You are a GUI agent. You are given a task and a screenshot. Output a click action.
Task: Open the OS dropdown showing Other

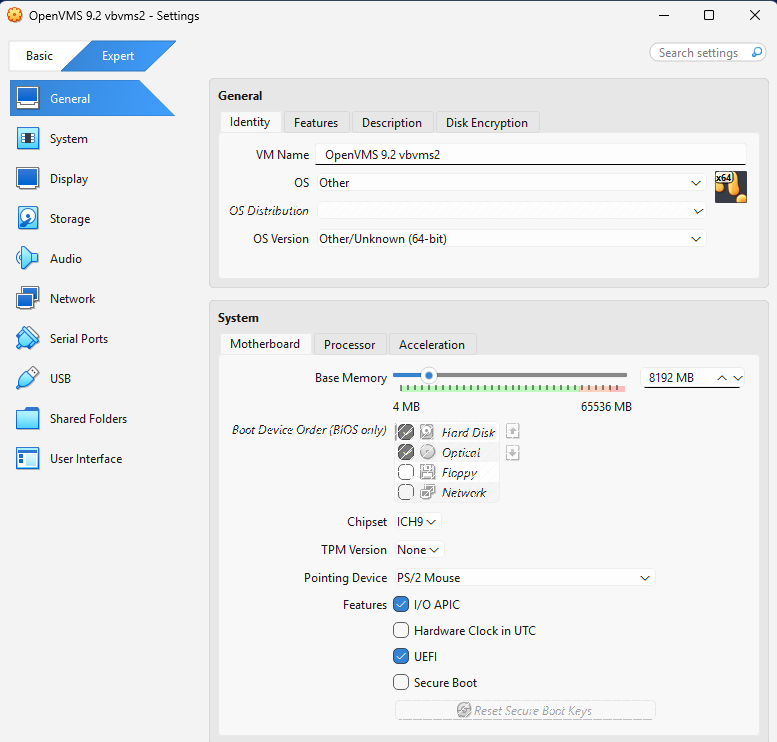[511, 183]
